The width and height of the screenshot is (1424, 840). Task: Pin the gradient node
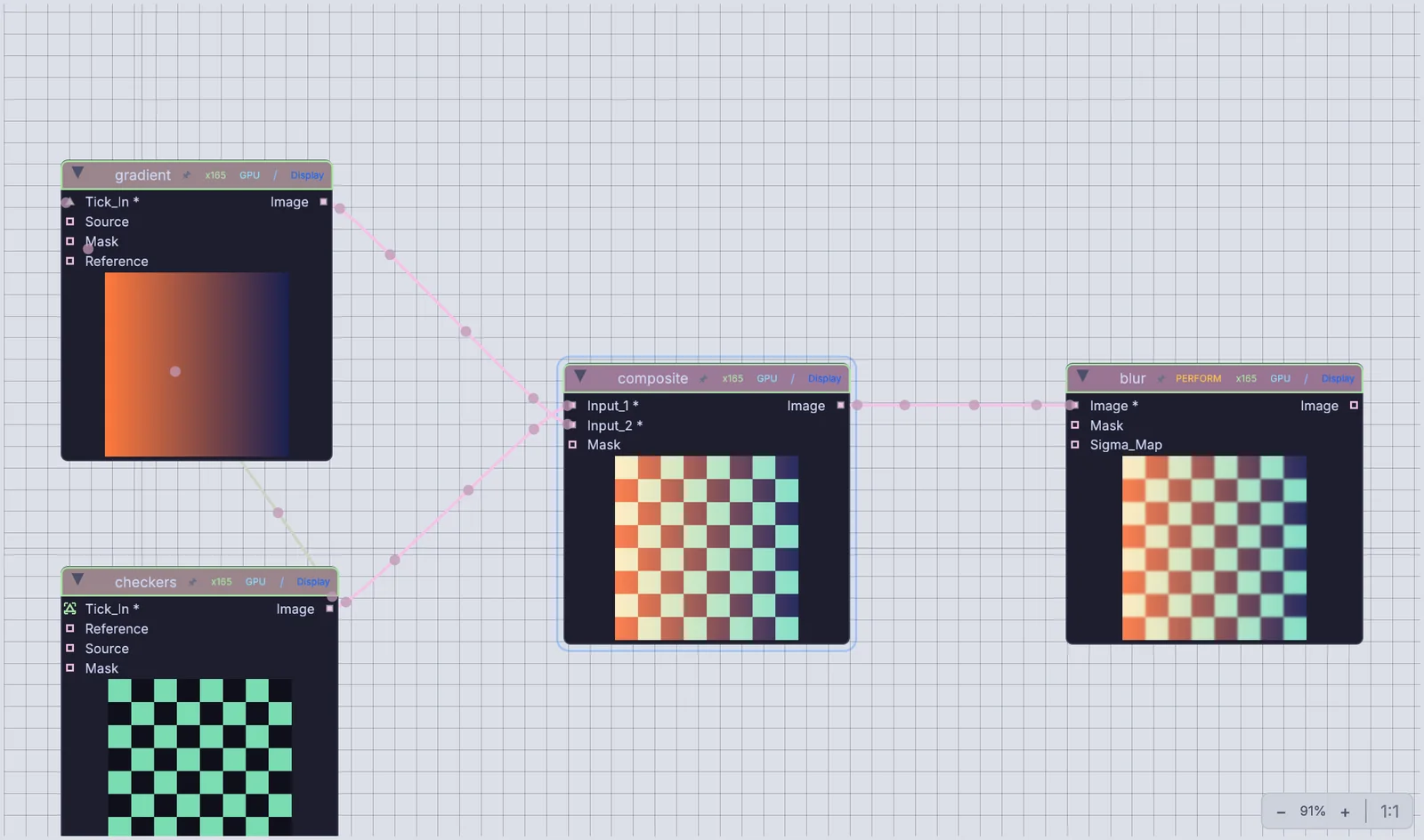click(186, 175)
